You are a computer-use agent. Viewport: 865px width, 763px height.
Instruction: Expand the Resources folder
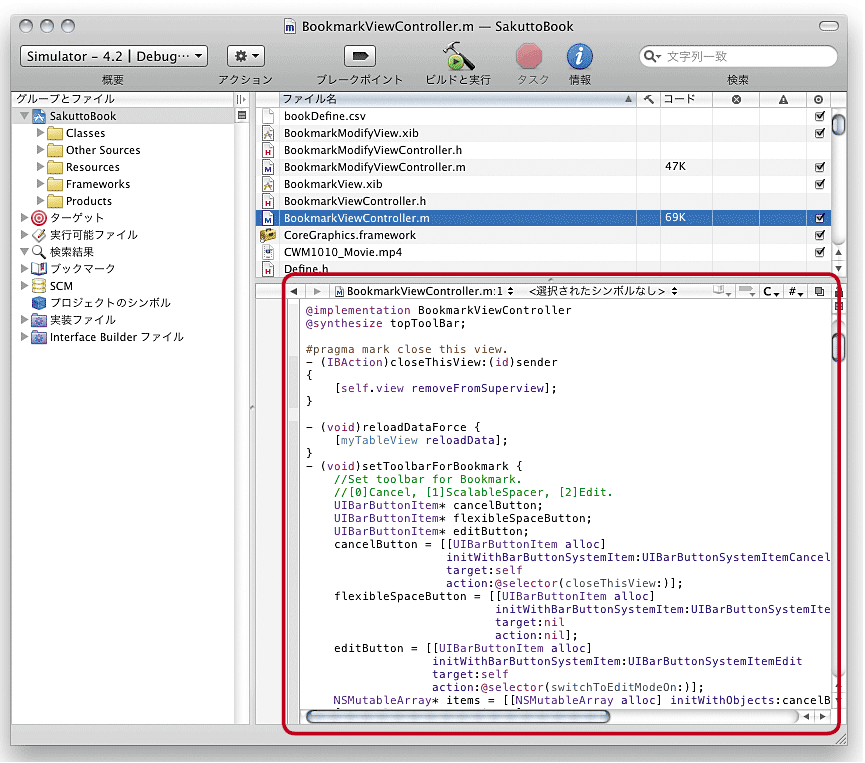click(40, 167)
